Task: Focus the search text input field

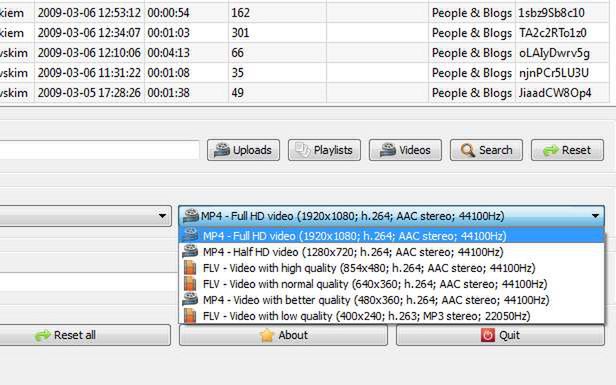Action: (x=99, y=150)
